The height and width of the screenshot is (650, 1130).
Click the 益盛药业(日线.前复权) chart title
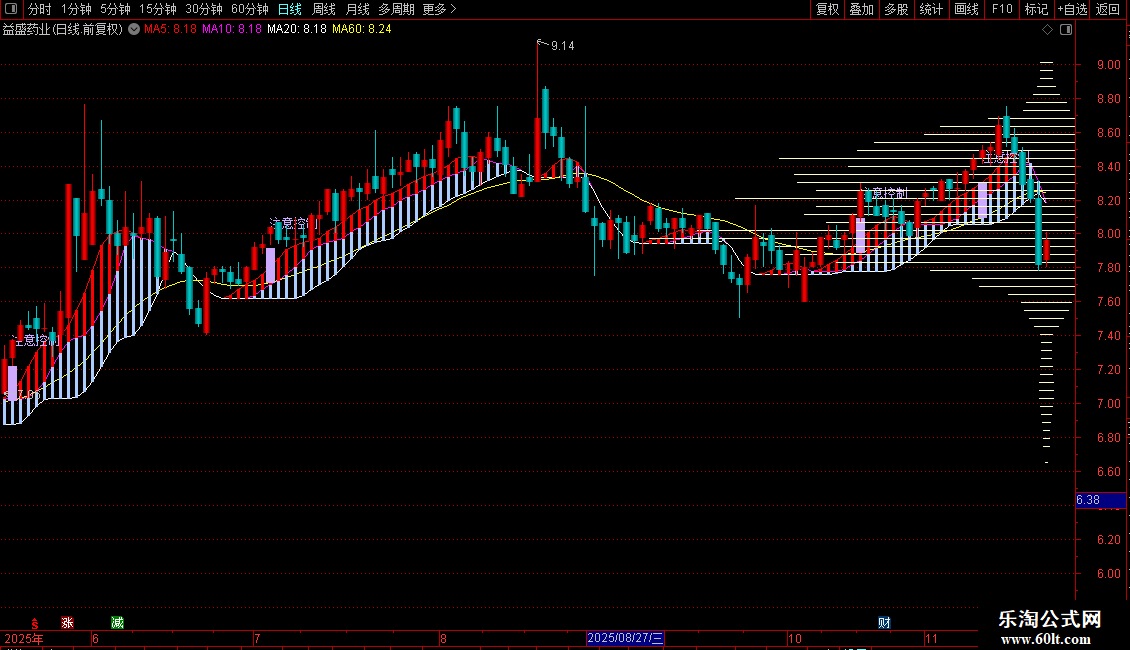point(63,29)
